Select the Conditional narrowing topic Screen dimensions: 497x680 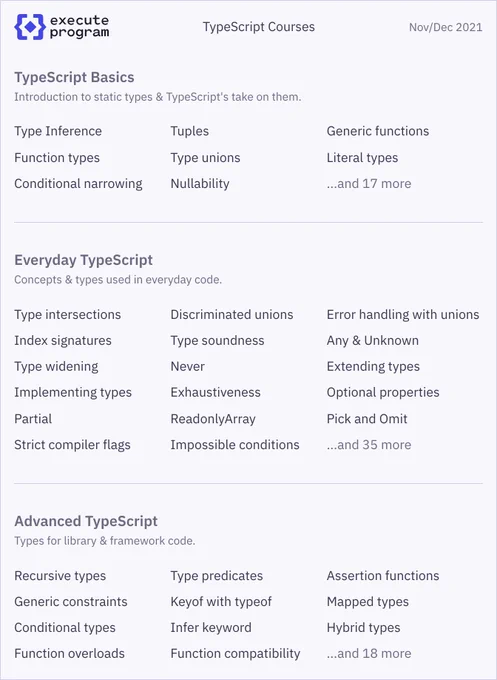coord(78,184)
